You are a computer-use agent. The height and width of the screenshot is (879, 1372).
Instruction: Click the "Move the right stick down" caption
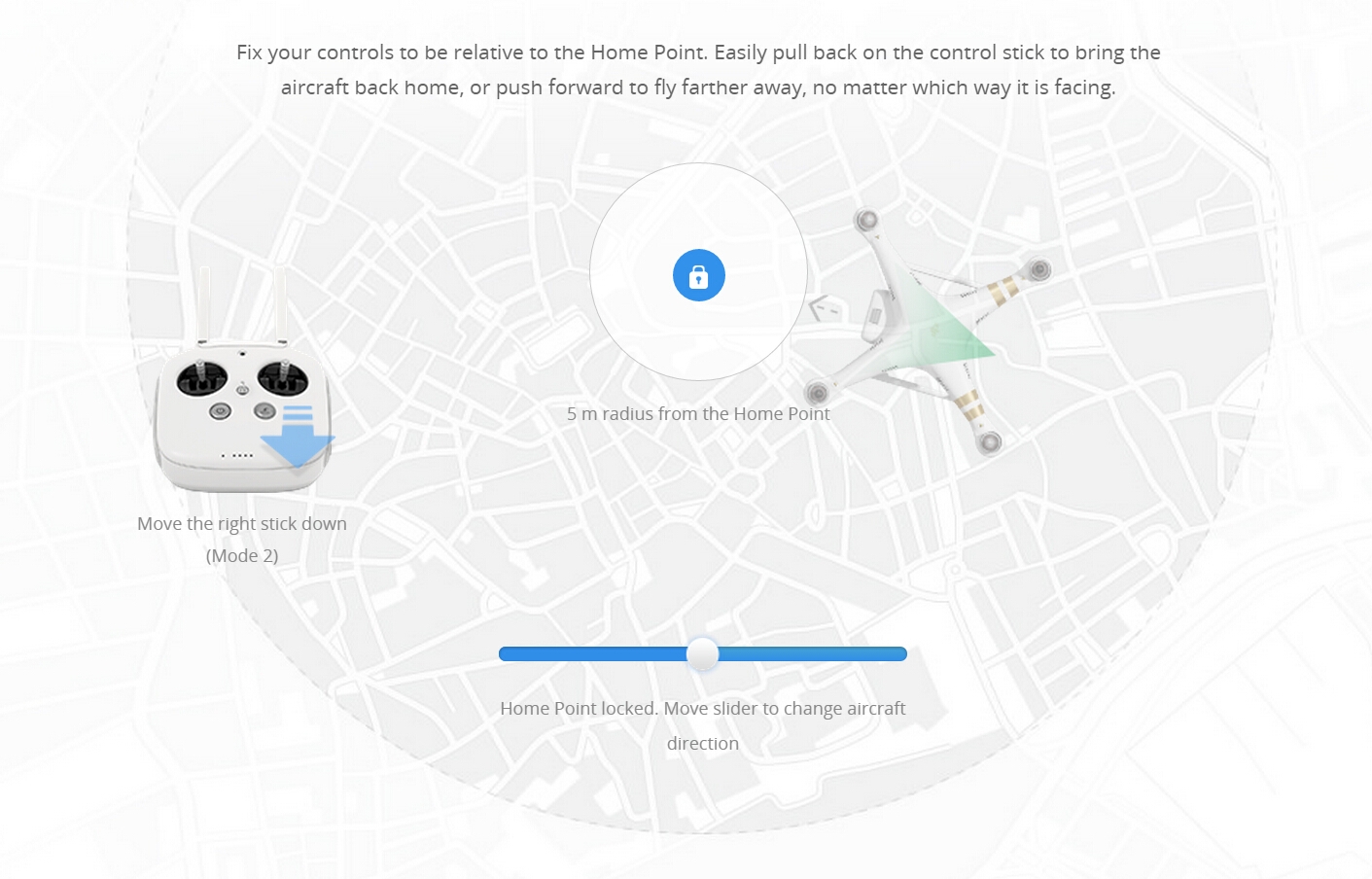point(242,524)
